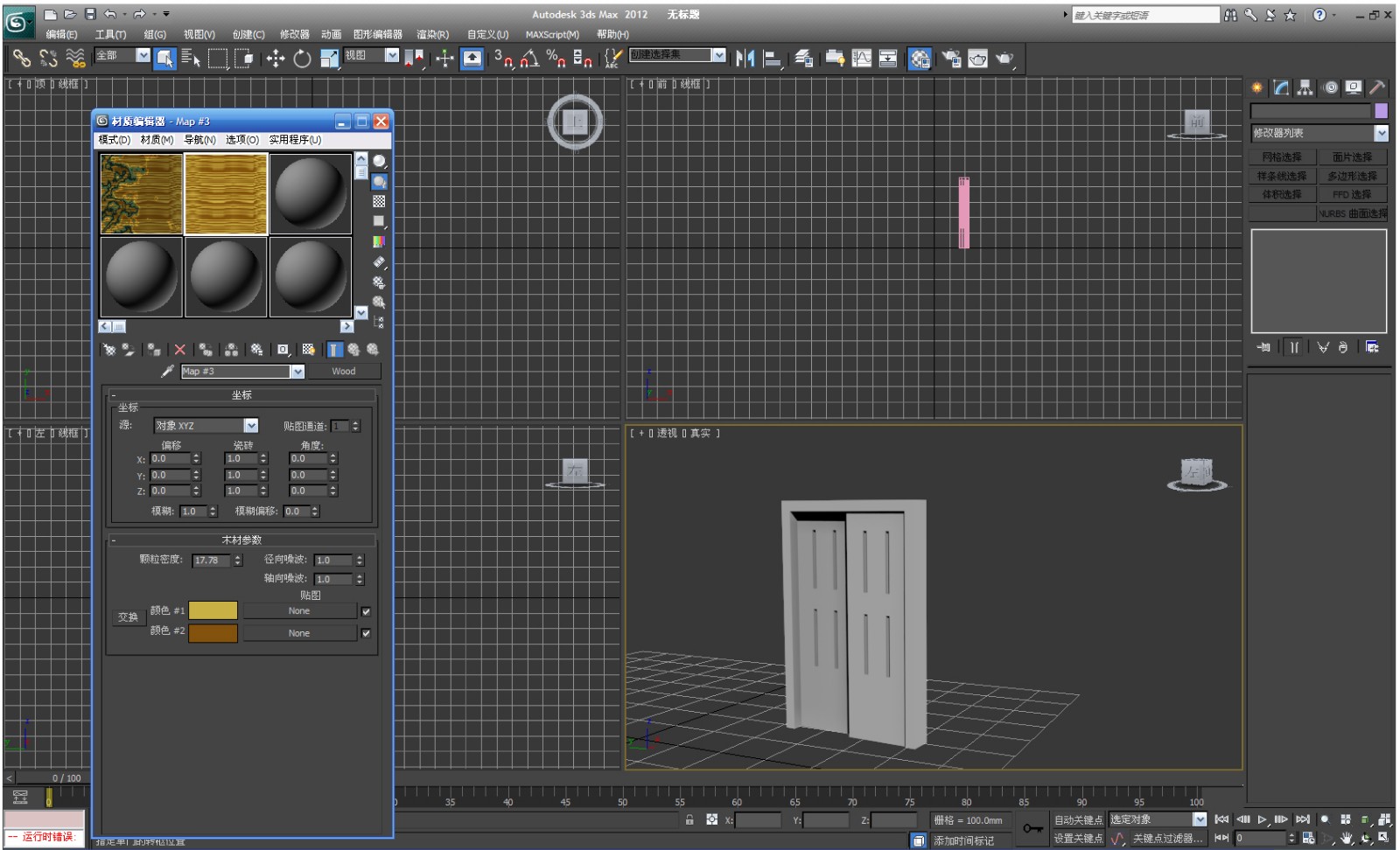Click Go to Parent in Material Editor toolbar
Screen dimensions: 1400x850
click(x=353, y=349)
